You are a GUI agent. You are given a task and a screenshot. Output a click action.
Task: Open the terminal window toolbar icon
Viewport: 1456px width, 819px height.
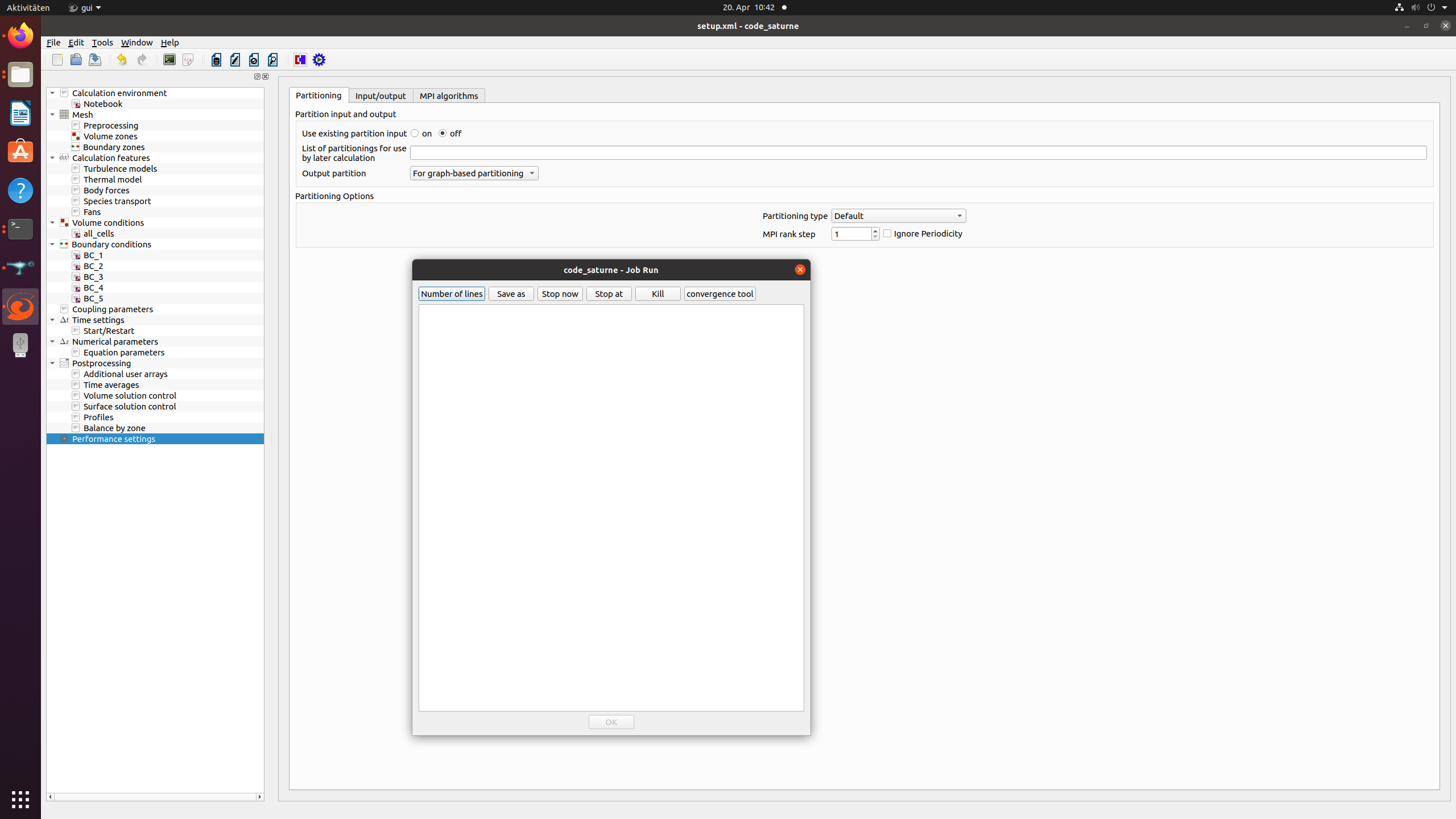[169, 60]
